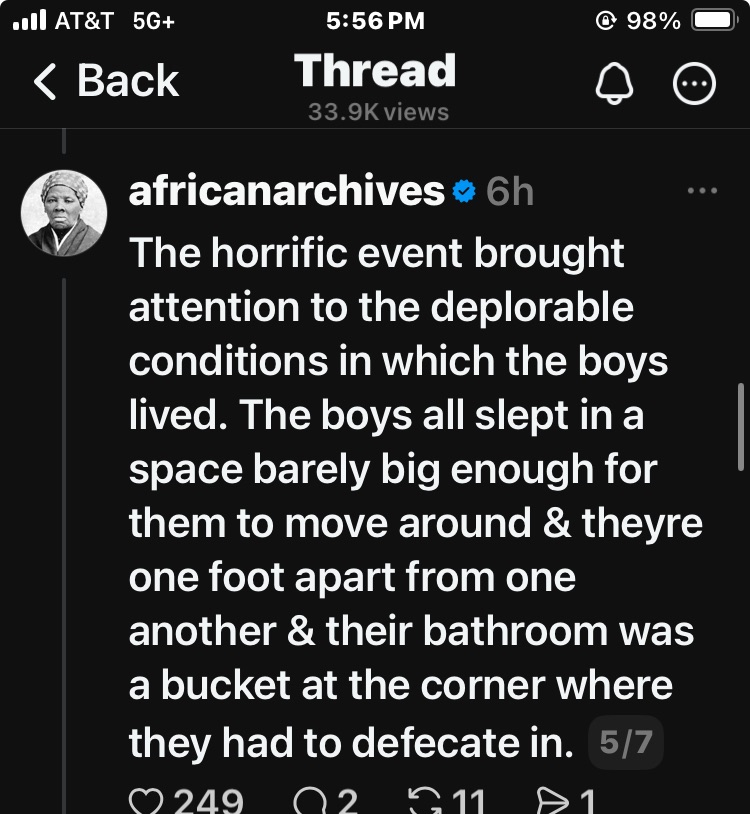Open the post's three-dot options menu
This screenshot has height=814, width=750.
click(x=703, y=191)
